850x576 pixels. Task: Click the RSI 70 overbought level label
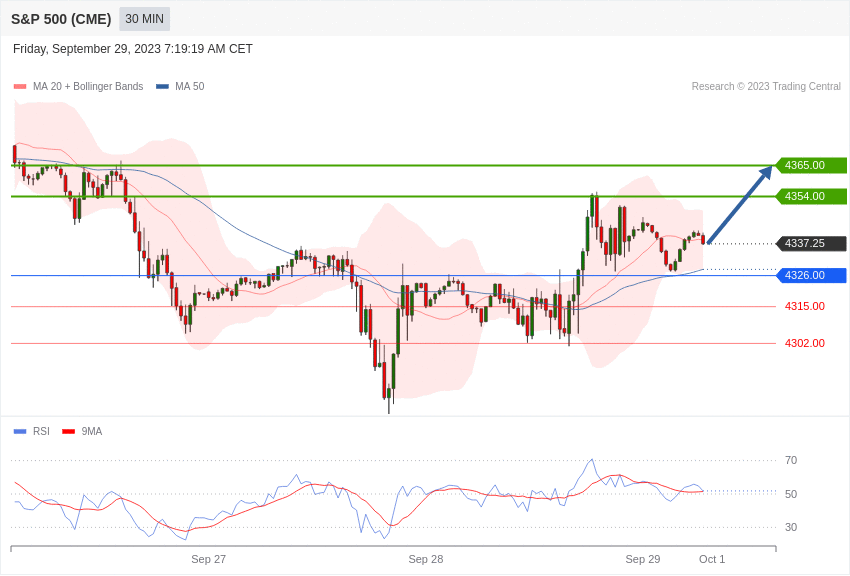point(791,460)
